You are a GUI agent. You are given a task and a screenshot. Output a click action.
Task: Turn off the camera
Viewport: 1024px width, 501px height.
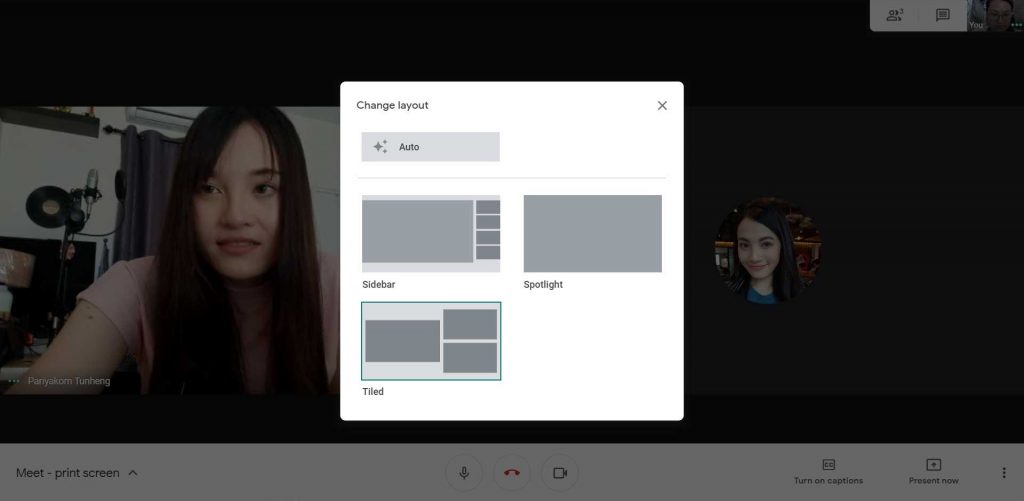(x=560, y=473)
